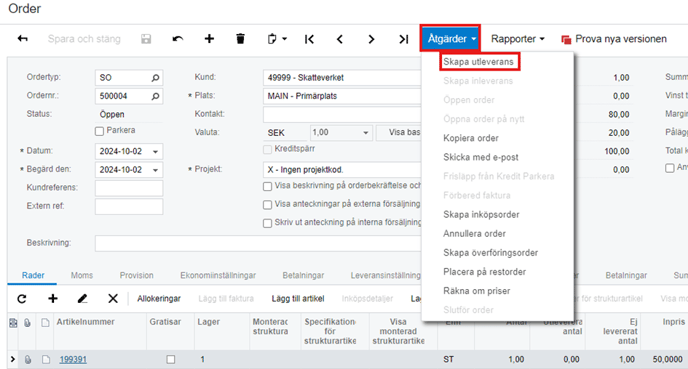The height and width of the screenshot is (369, 688).
Task: Click paperclip icon on row 199391
Action: (x=28, y=359)
